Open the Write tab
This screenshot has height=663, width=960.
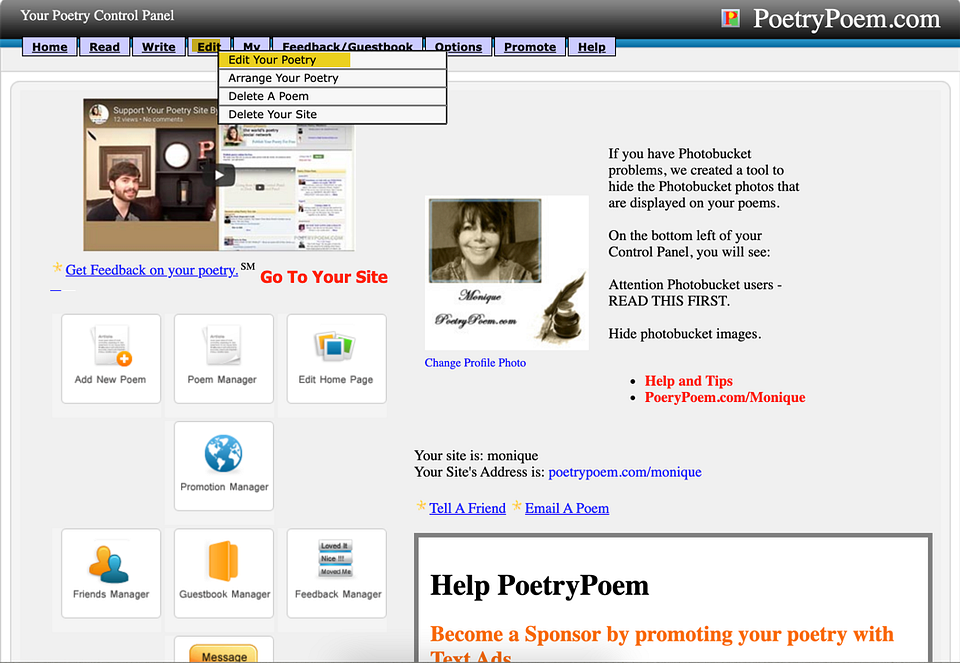[x=159, y=47]
